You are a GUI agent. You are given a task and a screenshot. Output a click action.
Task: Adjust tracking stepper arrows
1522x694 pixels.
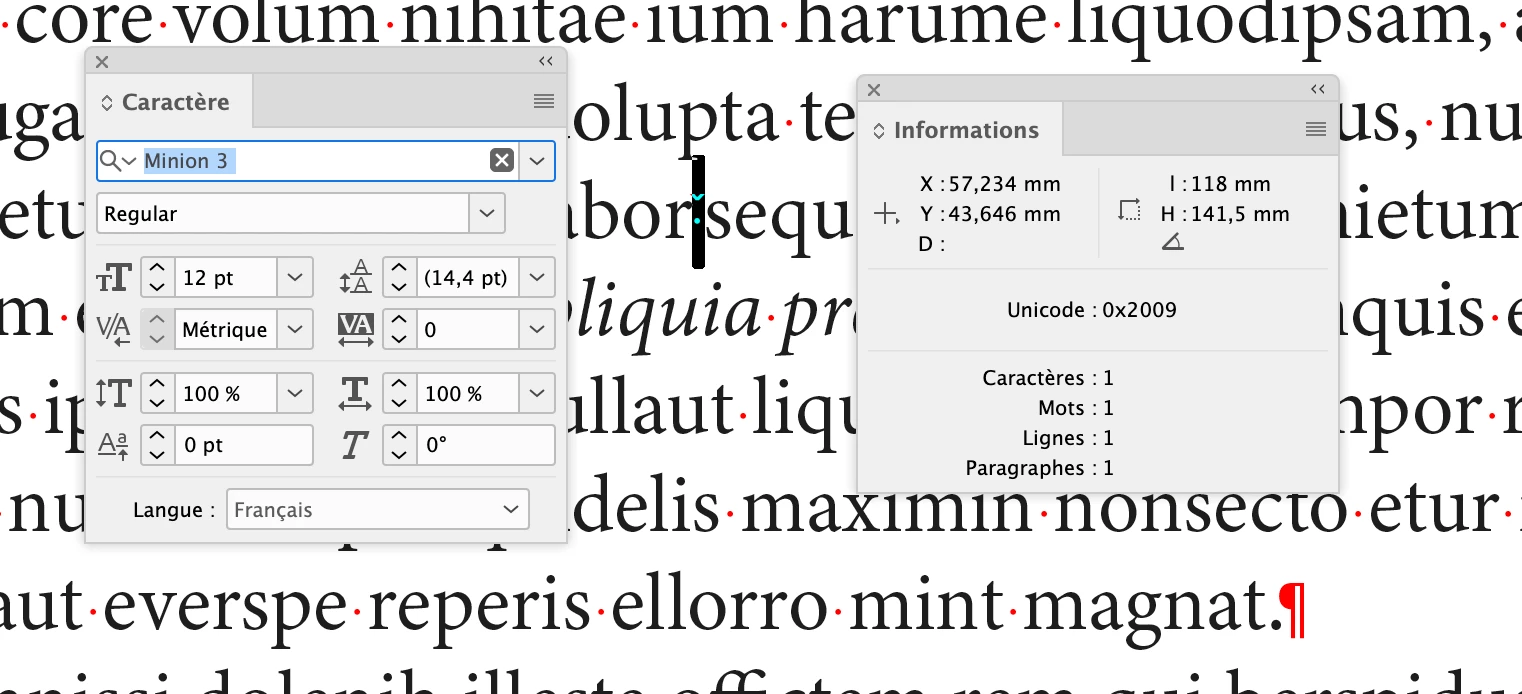(399, 329)
